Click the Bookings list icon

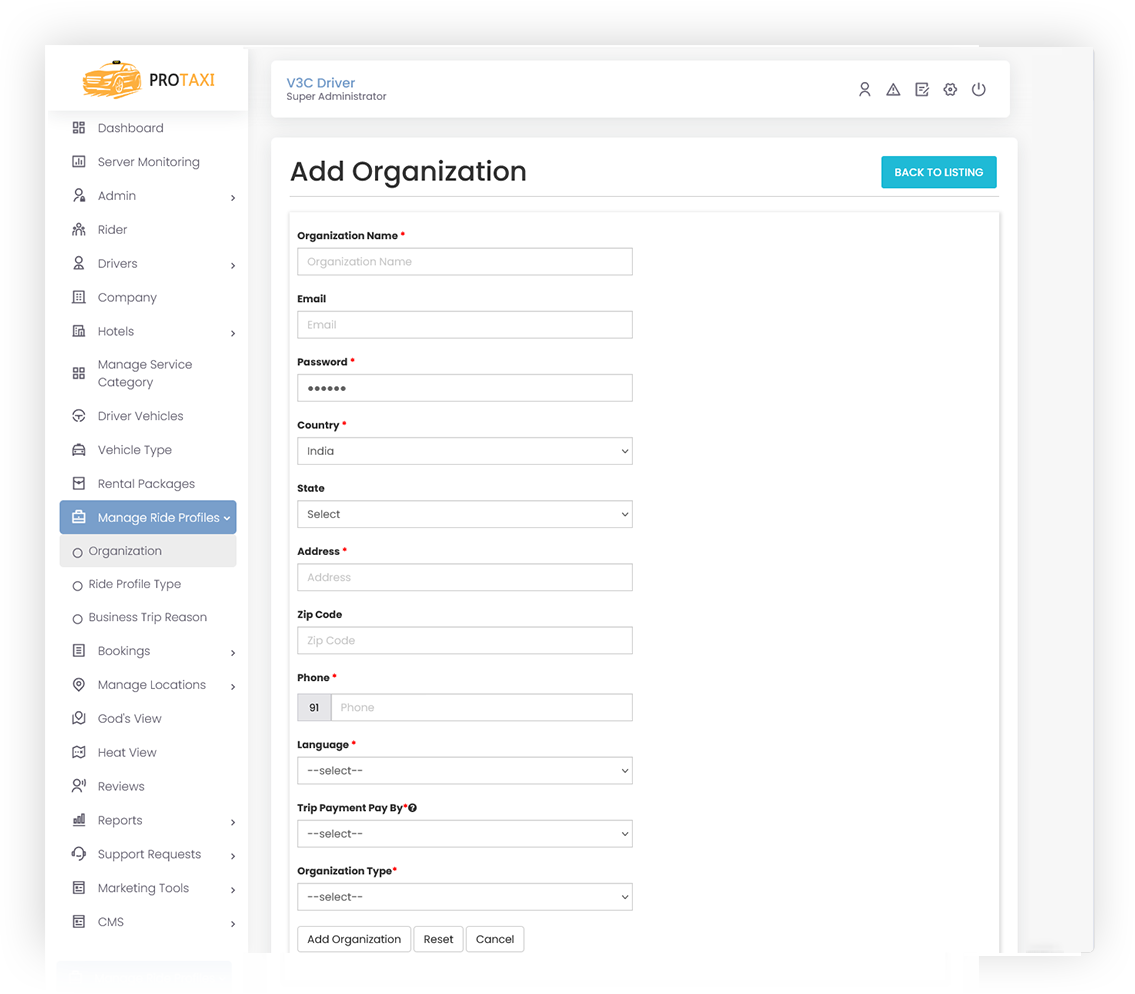[x=79, y=651]
